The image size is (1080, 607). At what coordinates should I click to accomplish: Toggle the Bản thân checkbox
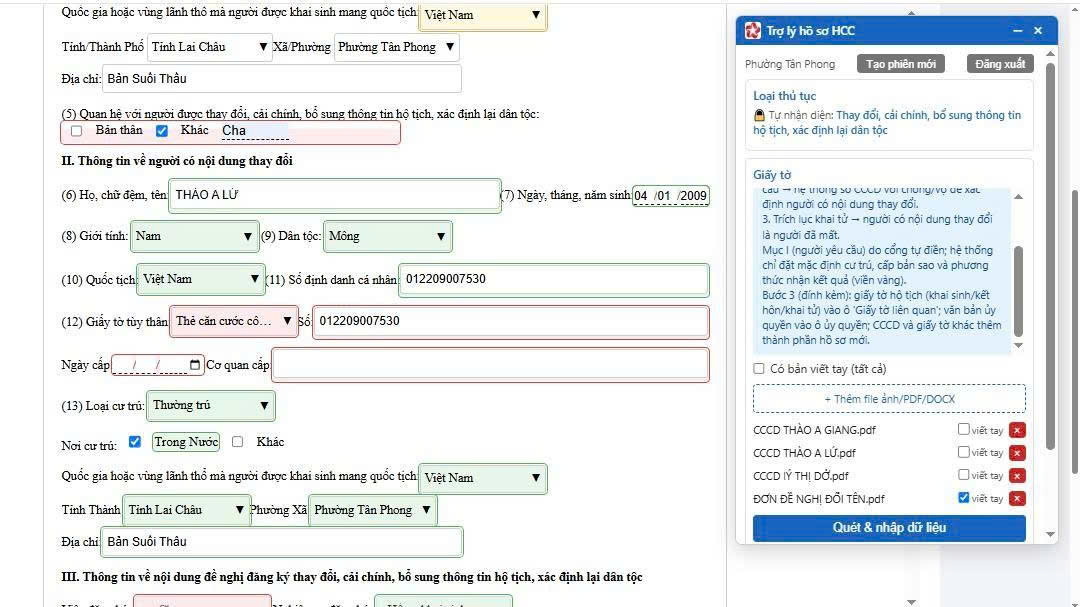[76, 131]
